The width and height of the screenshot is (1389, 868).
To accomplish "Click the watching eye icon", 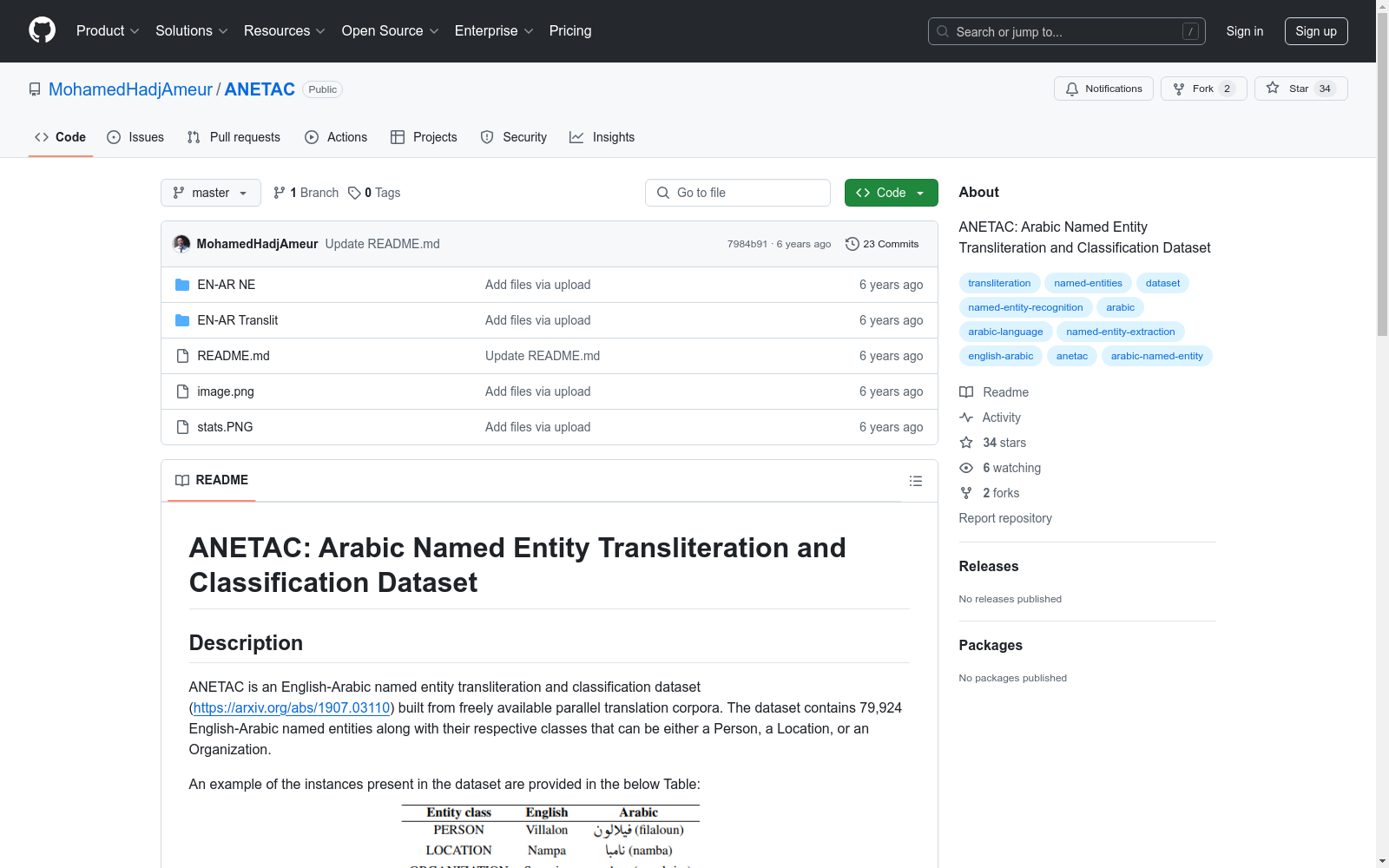I will pos(966,468).
